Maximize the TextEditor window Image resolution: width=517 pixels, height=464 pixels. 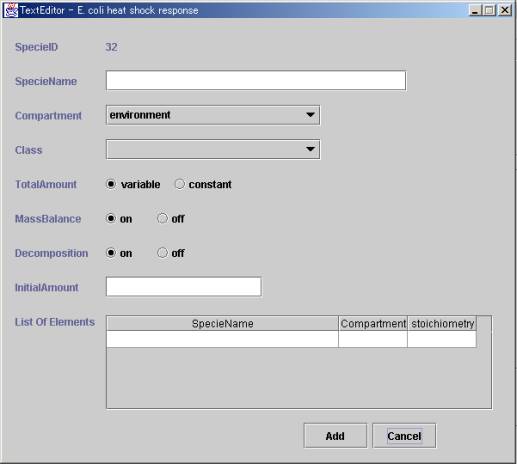tap(489, 10)
